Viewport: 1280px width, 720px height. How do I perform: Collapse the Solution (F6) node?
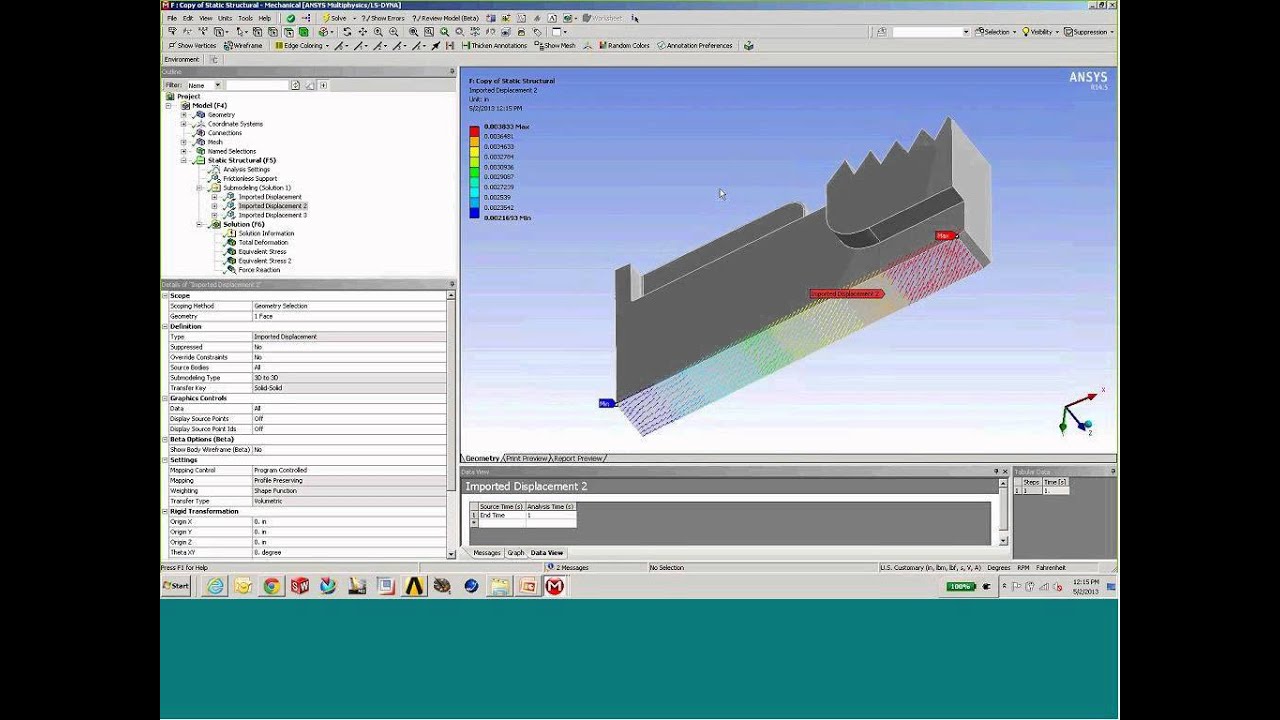[x=199, y=224]
